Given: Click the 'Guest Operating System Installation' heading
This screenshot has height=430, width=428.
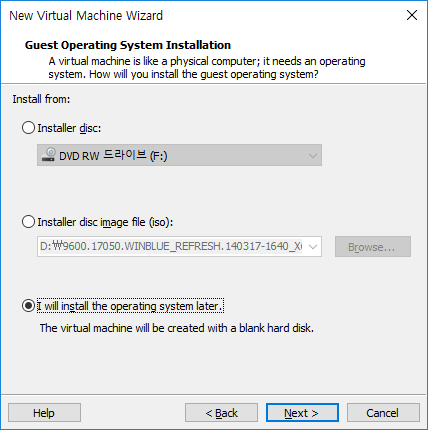Looking at the screenshot, I should (128, 45).
